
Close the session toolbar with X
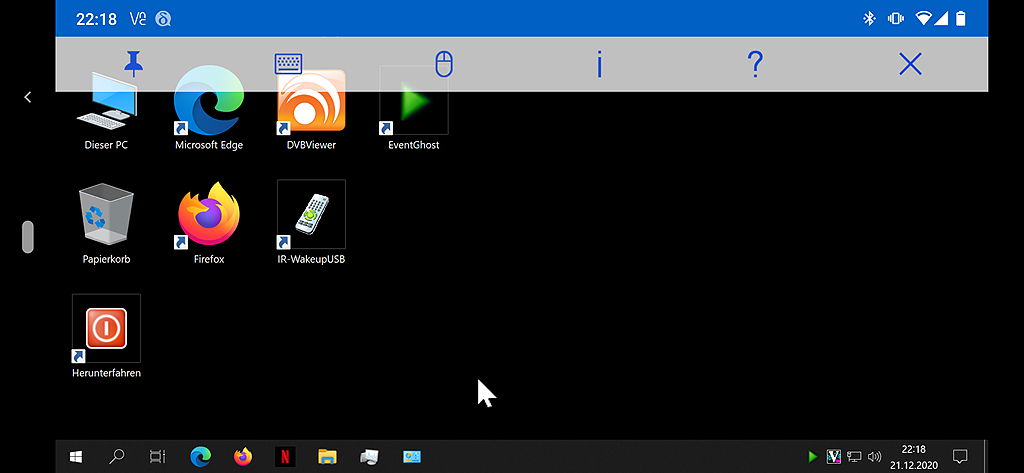(x=910, y=65)
